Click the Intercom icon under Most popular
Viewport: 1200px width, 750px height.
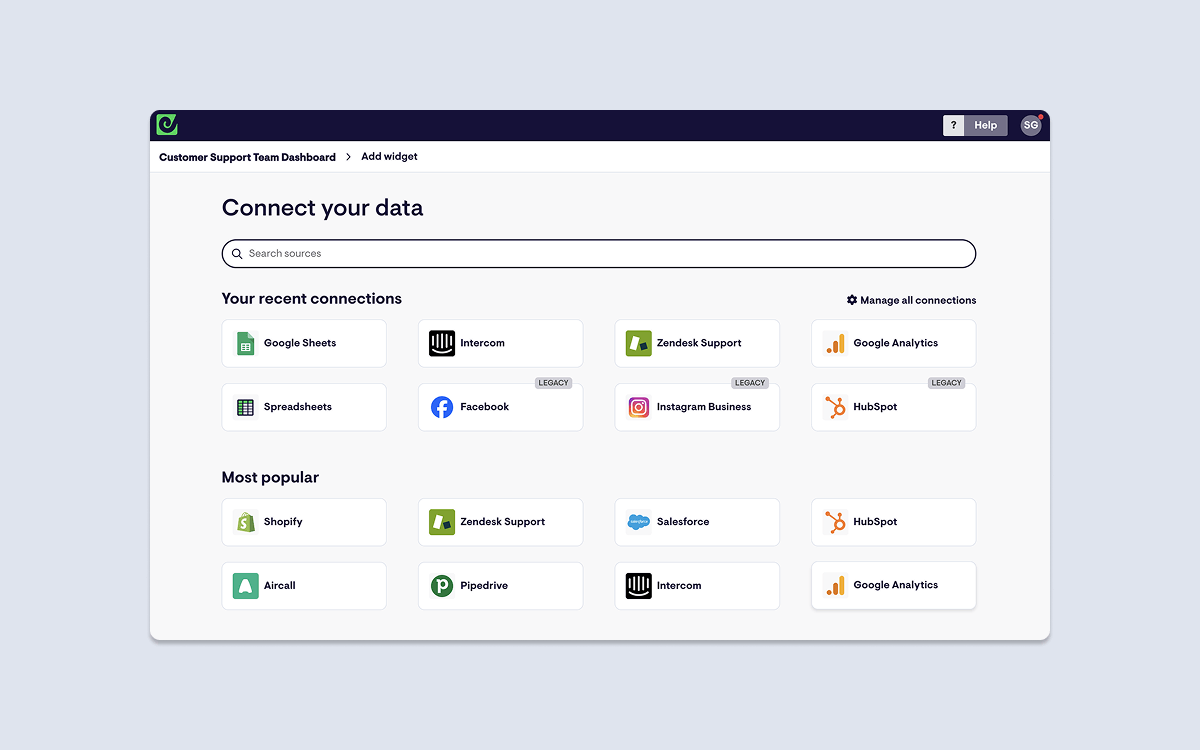(x=638, y=586)
